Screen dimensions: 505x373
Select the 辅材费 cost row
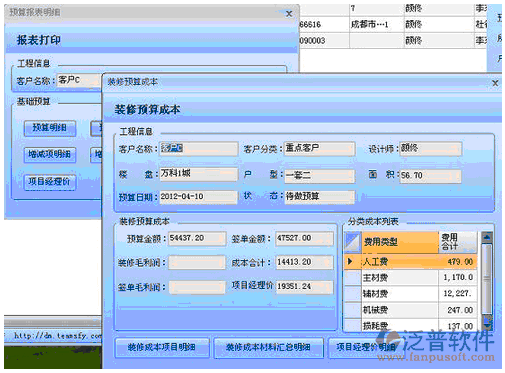(x=411, y=293)
